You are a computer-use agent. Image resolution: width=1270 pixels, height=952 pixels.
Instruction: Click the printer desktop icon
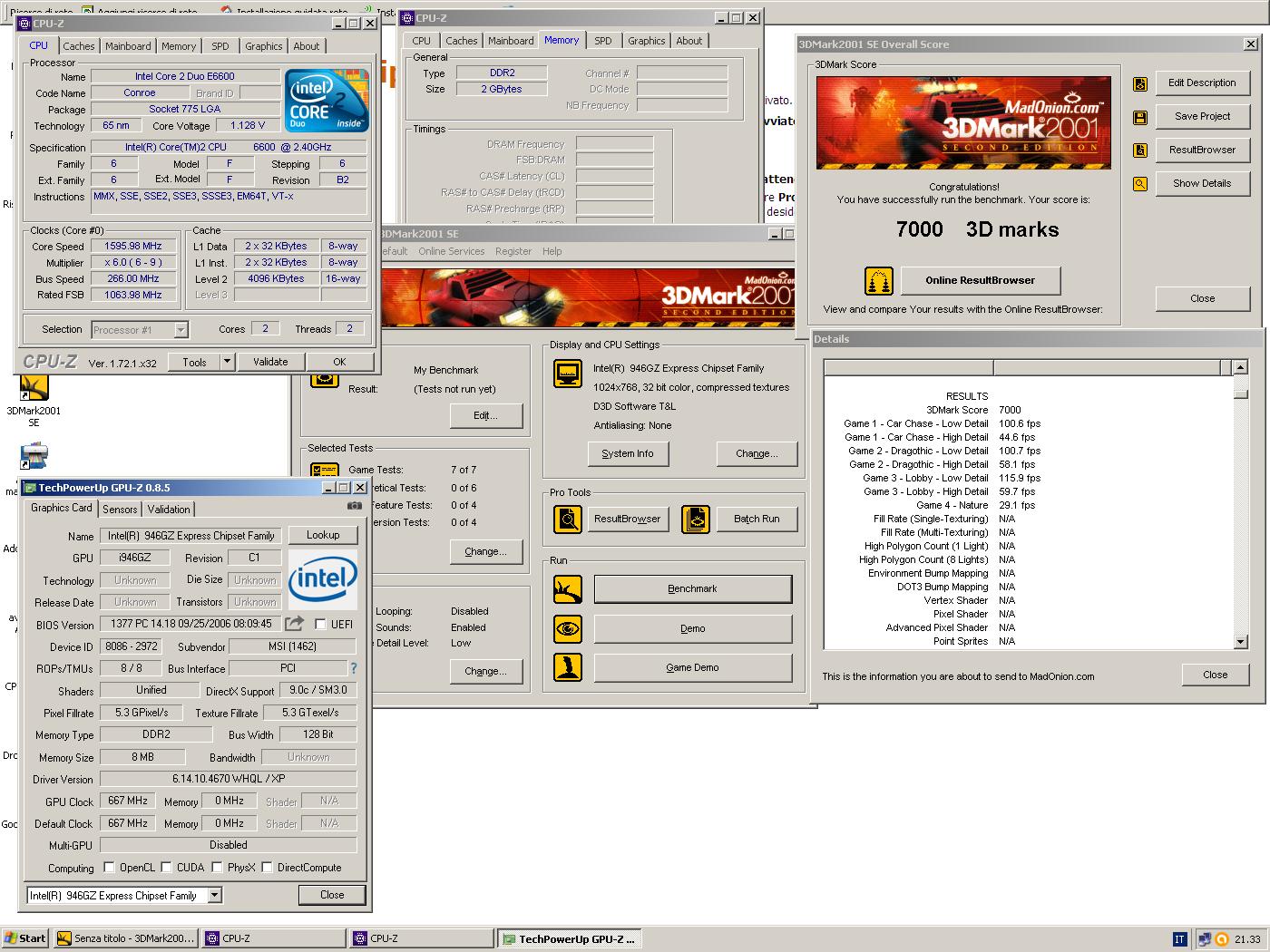[34, 454]
